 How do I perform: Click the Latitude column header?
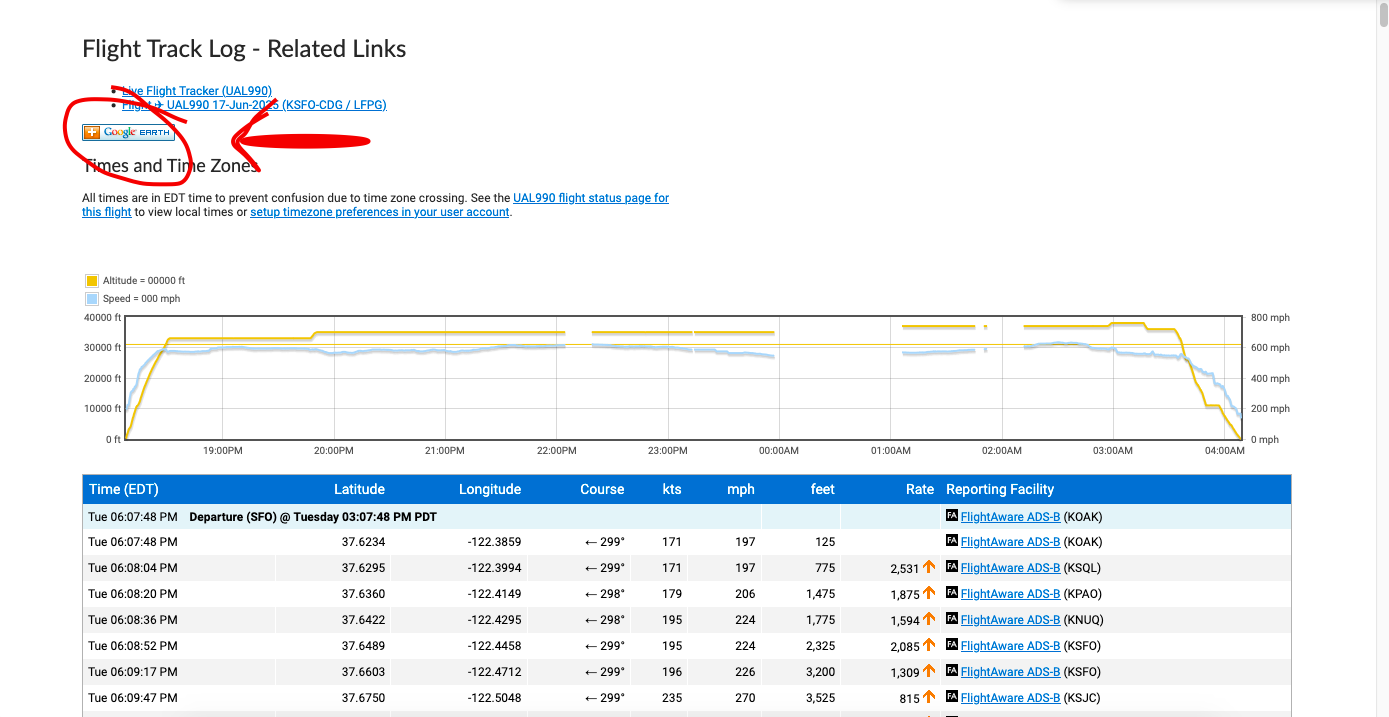(x=359, y=489)
